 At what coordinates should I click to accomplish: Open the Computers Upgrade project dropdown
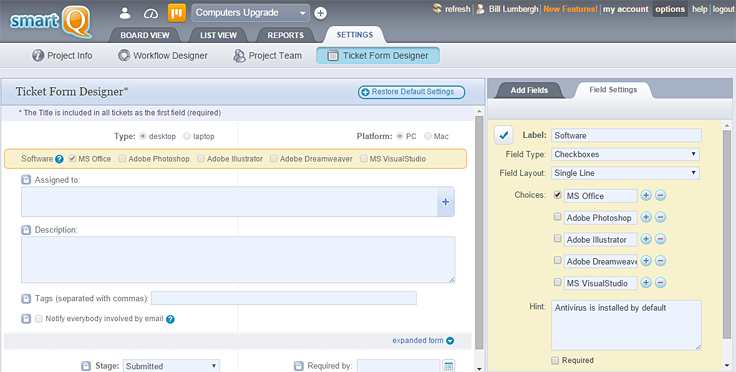[250, 13]
